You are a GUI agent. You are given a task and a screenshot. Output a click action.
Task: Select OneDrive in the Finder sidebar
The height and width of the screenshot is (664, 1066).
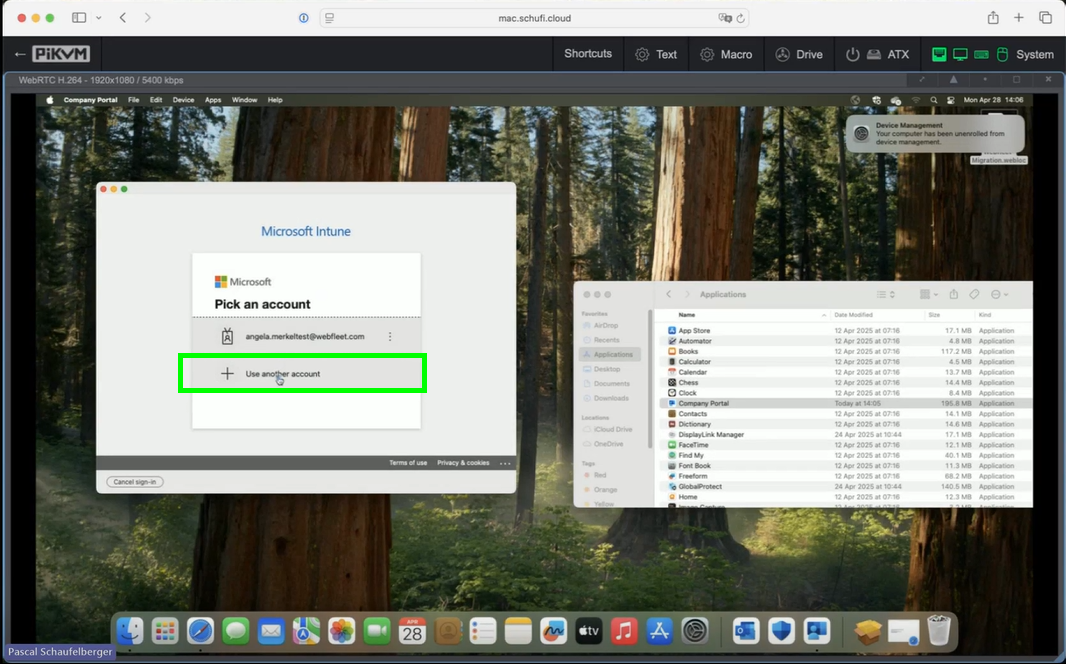click(x=608, y=444)
